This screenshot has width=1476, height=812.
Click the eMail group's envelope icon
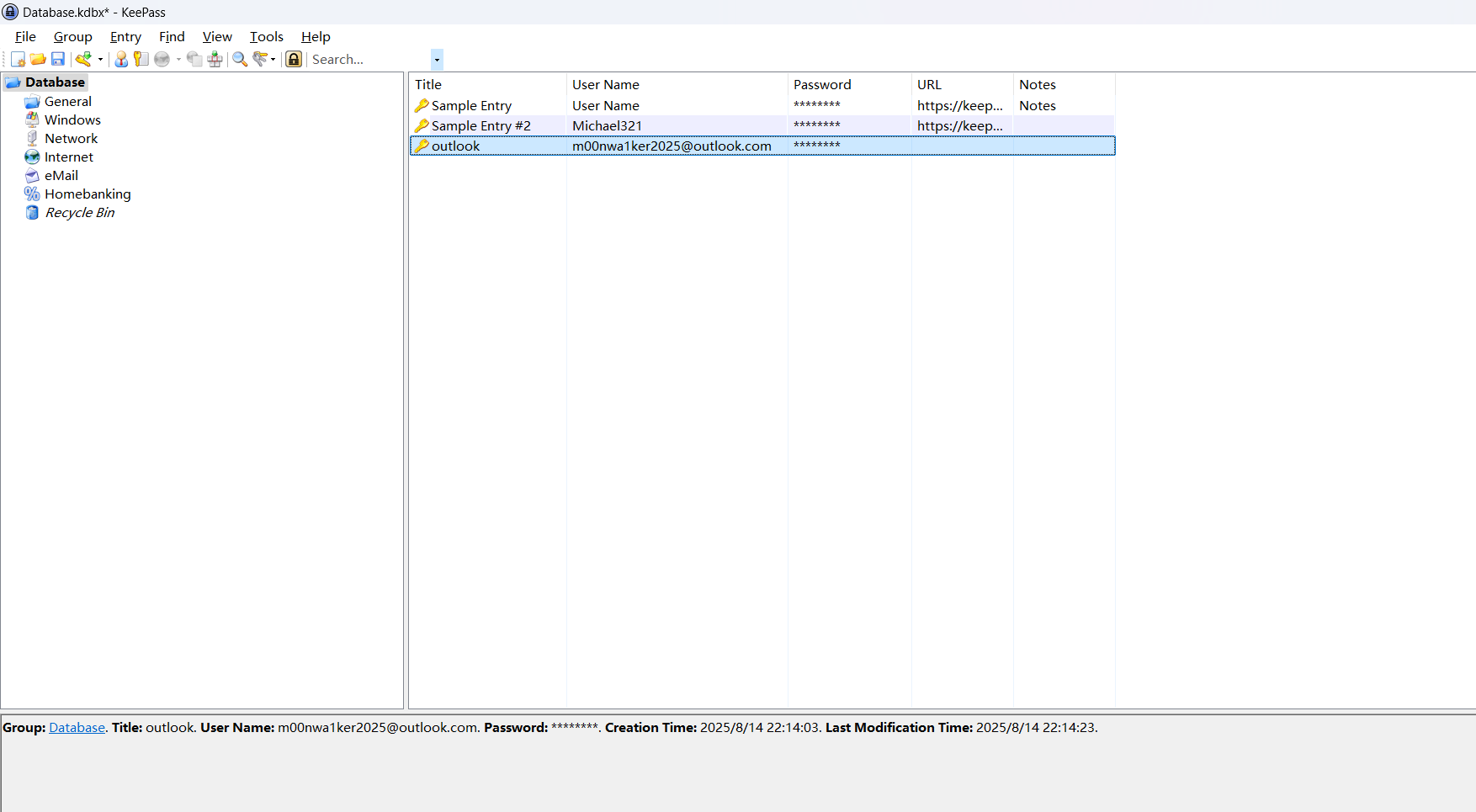tap(32, 175)
